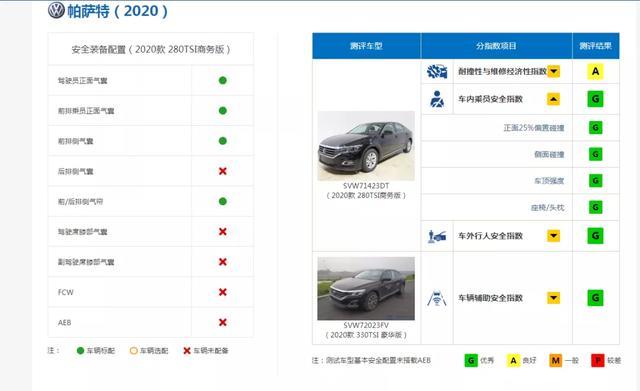
Task: Click red X for 后排侧气囊
Action: tap(222, 171)
